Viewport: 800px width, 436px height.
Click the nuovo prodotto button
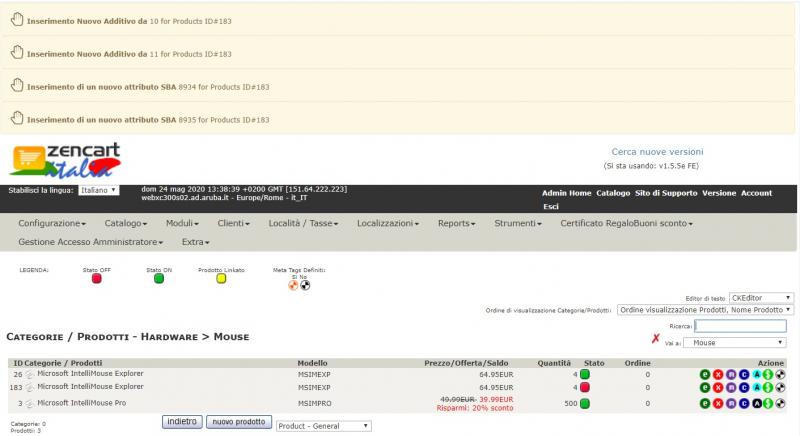tap(239, 422)
